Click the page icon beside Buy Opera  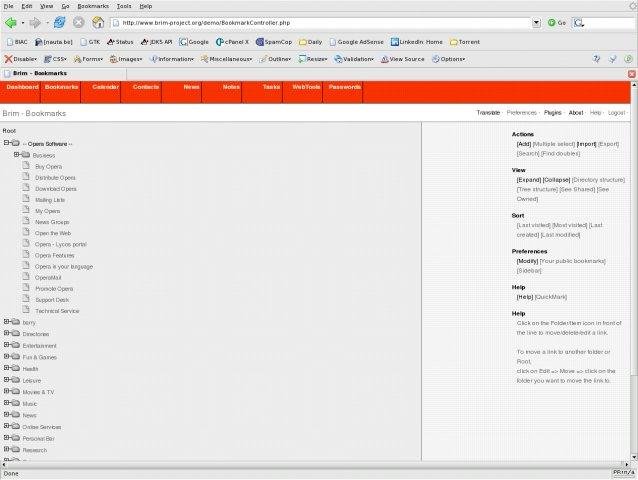pyautogui.click(x=27, y=166)
